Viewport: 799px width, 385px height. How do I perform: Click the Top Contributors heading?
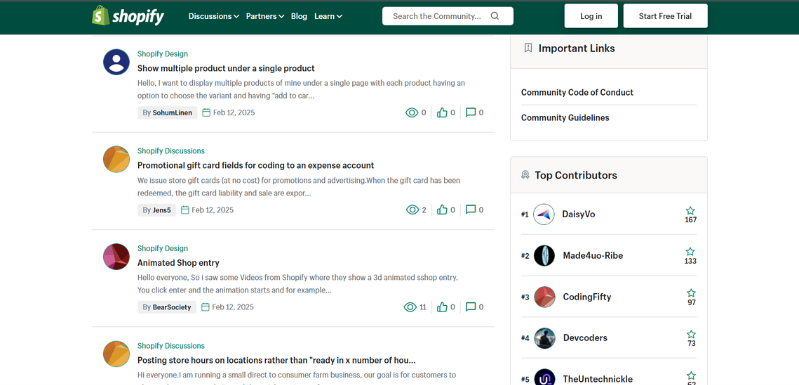tap(576, 175)
